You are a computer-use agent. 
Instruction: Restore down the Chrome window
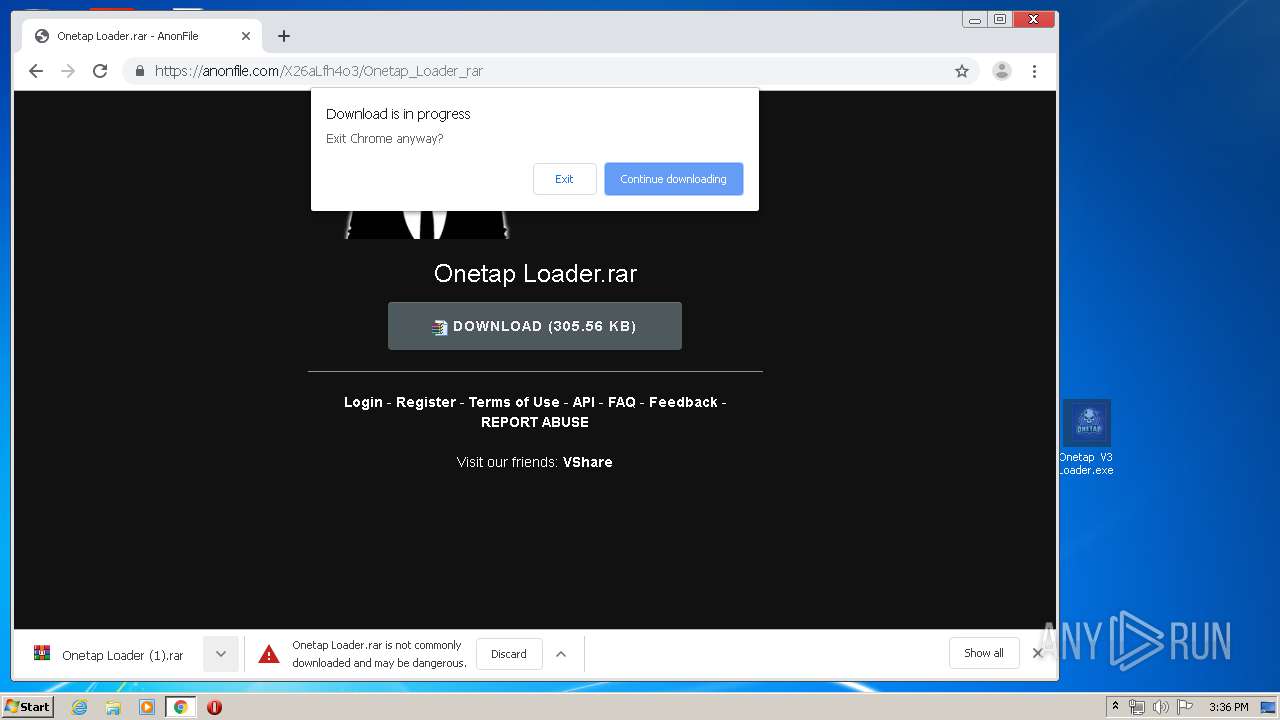pyautogui.click(x=999, y=19)
